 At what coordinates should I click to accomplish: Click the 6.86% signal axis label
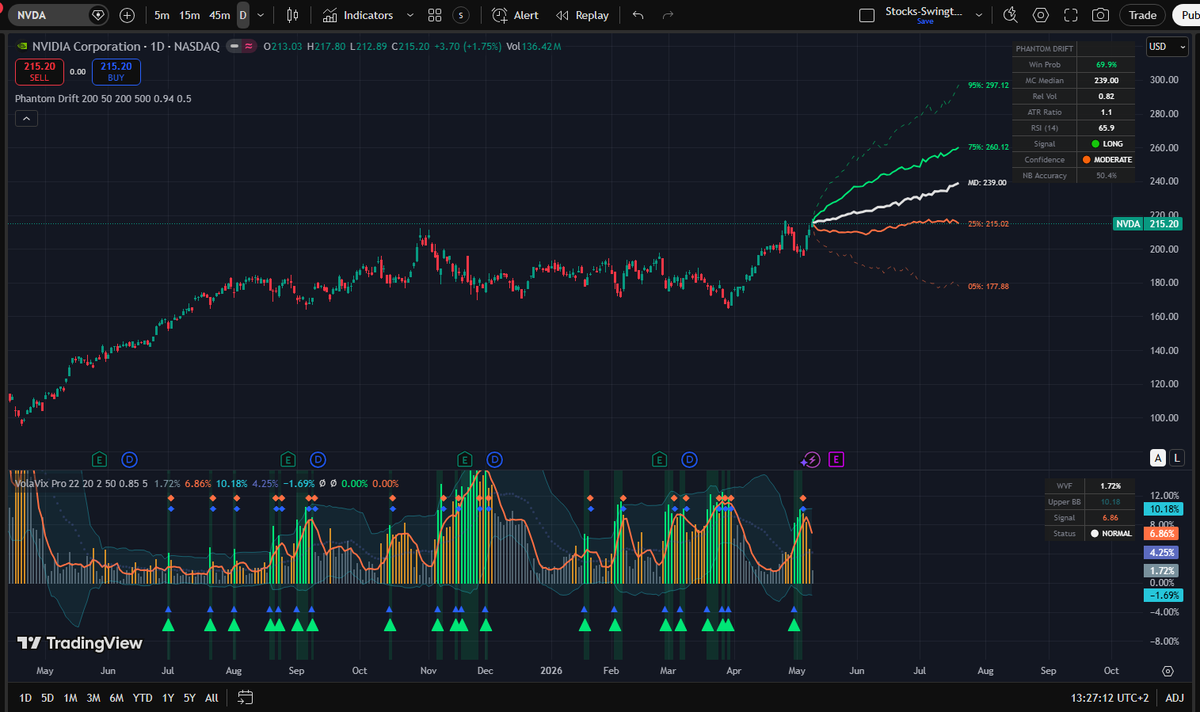click(x=1159, y=533)
